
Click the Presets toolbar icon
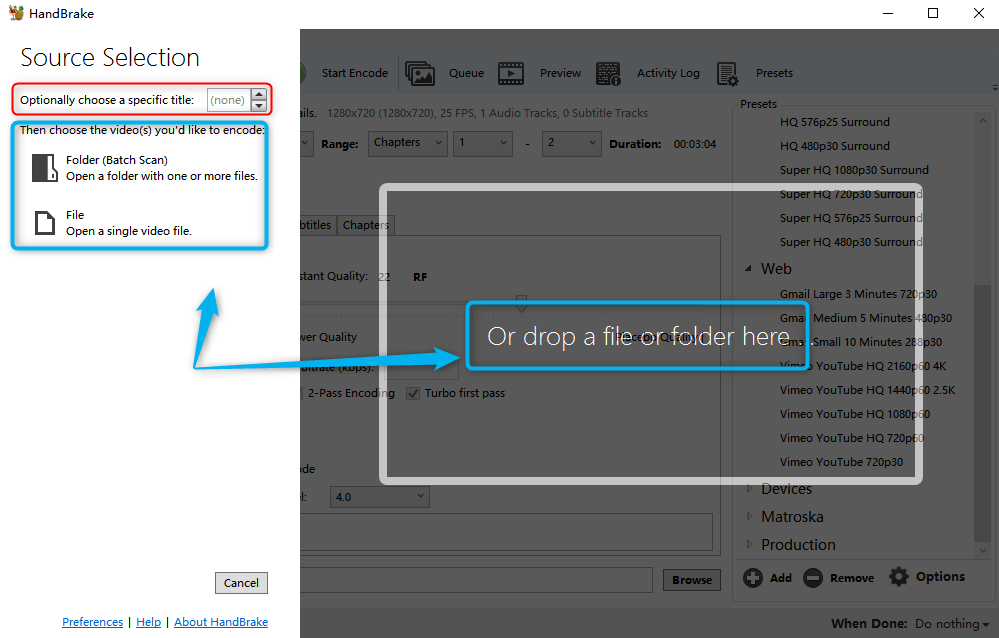728,74
